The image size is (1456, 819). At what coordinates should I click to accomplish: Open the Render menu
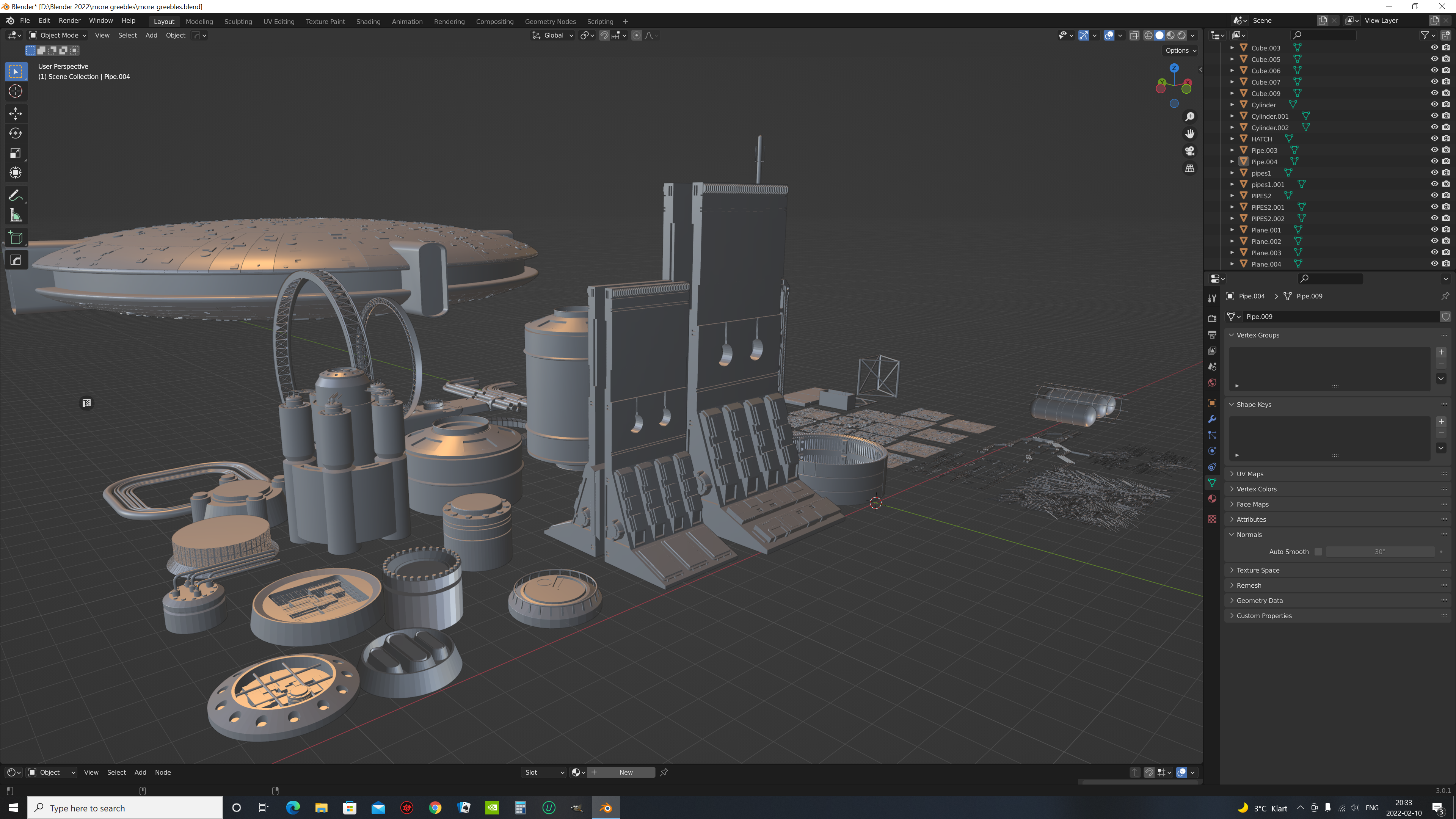(x=69, y=20)
